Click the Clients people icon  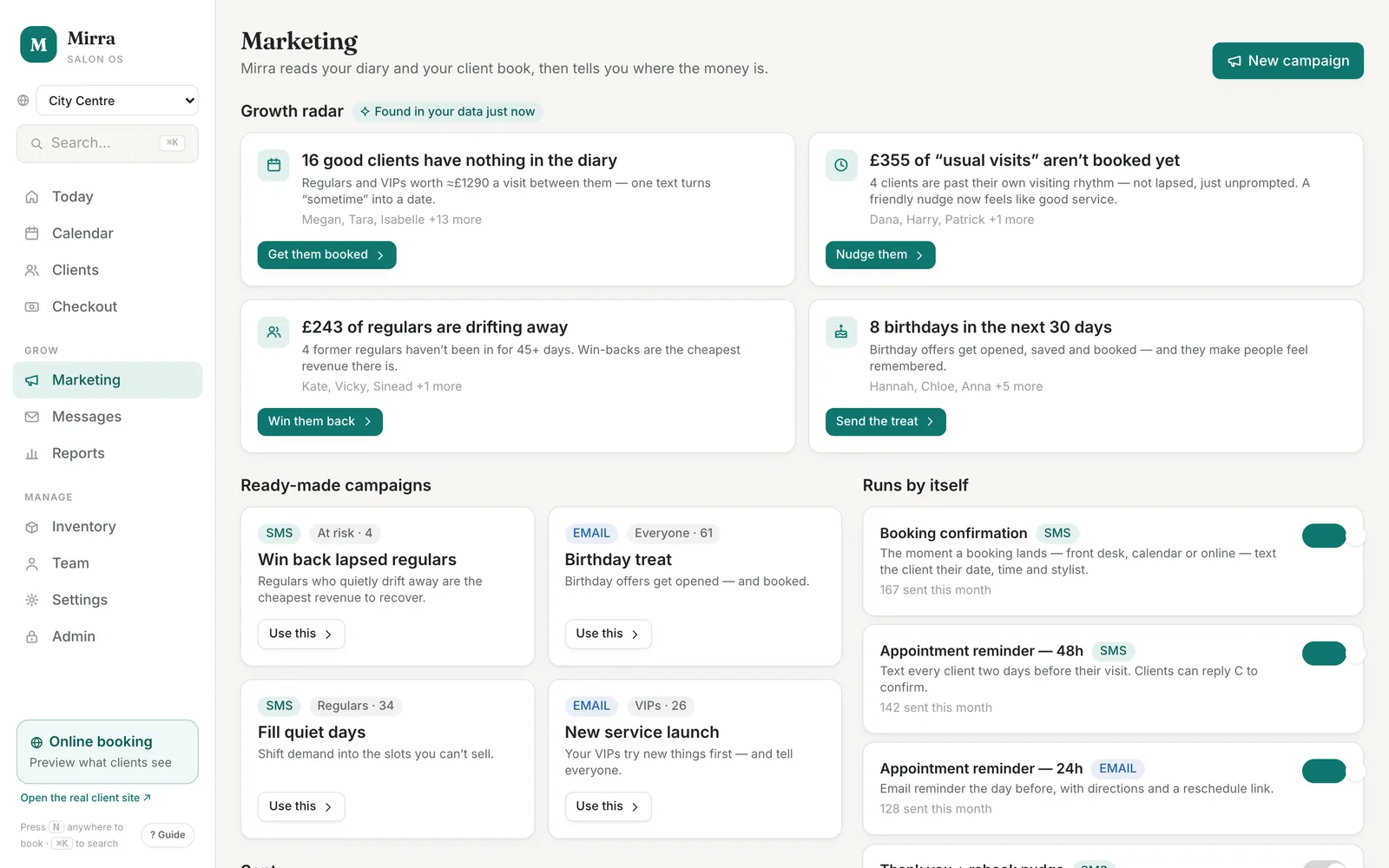pos(32,270)
